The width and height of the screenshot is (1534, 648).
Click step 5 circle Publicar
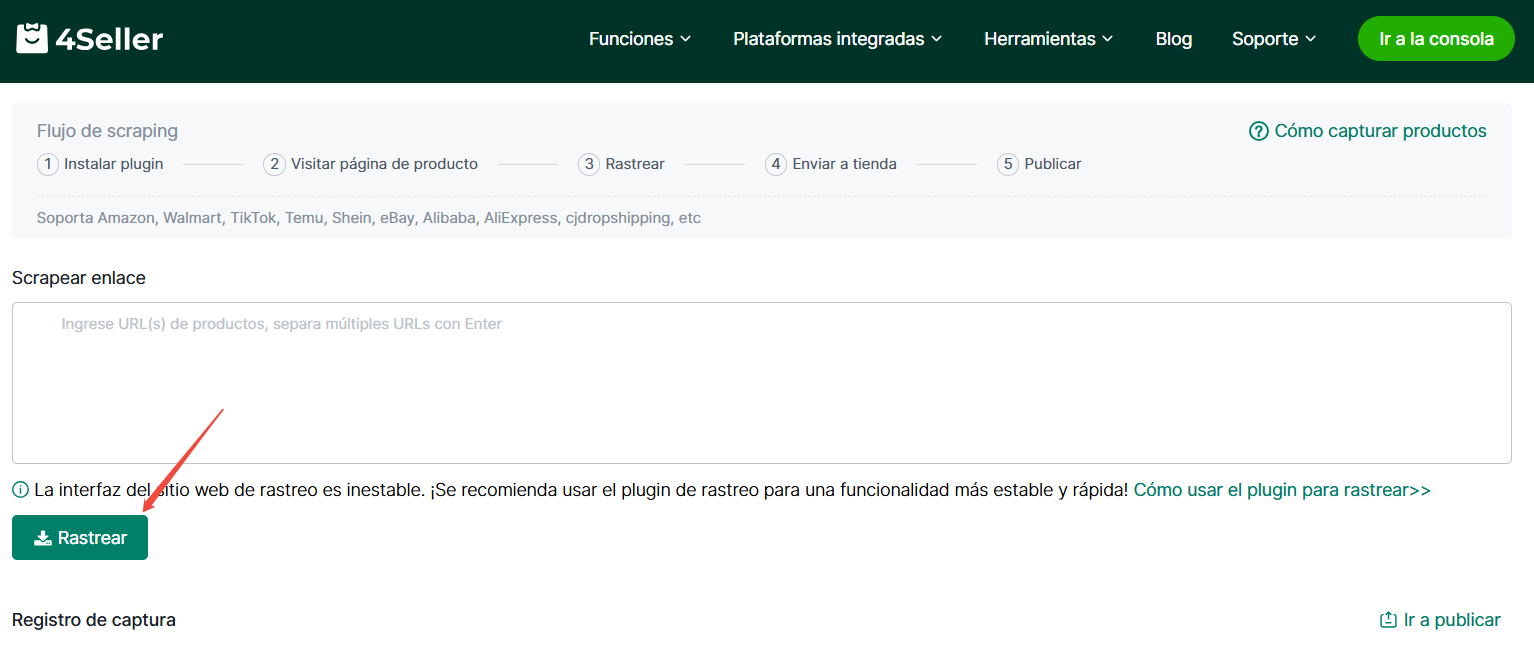click(1008, 164)
